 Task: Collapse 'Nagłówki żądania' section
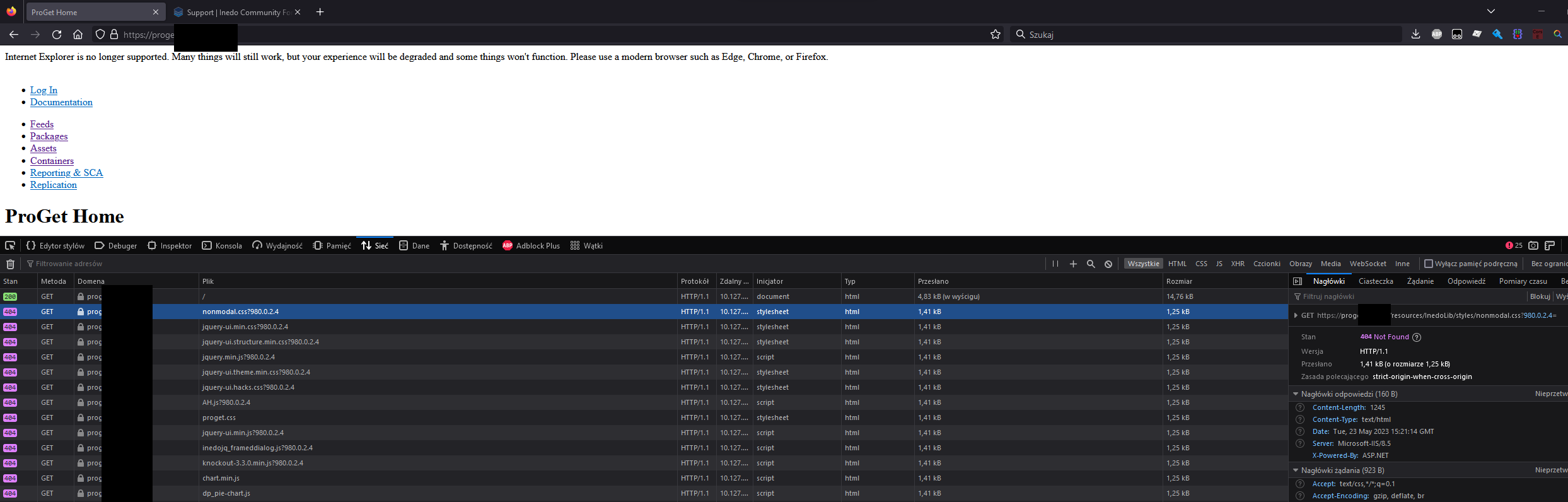[x=1296, y=470]
